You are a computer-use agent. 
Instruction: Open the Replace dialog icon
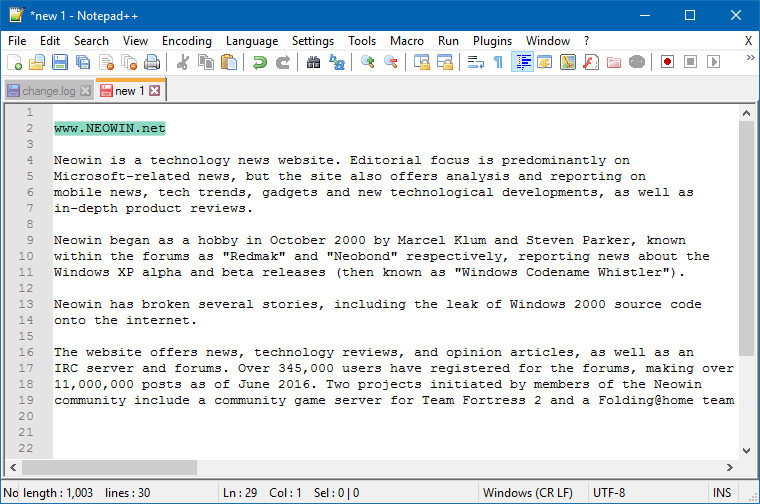[336, 62]
